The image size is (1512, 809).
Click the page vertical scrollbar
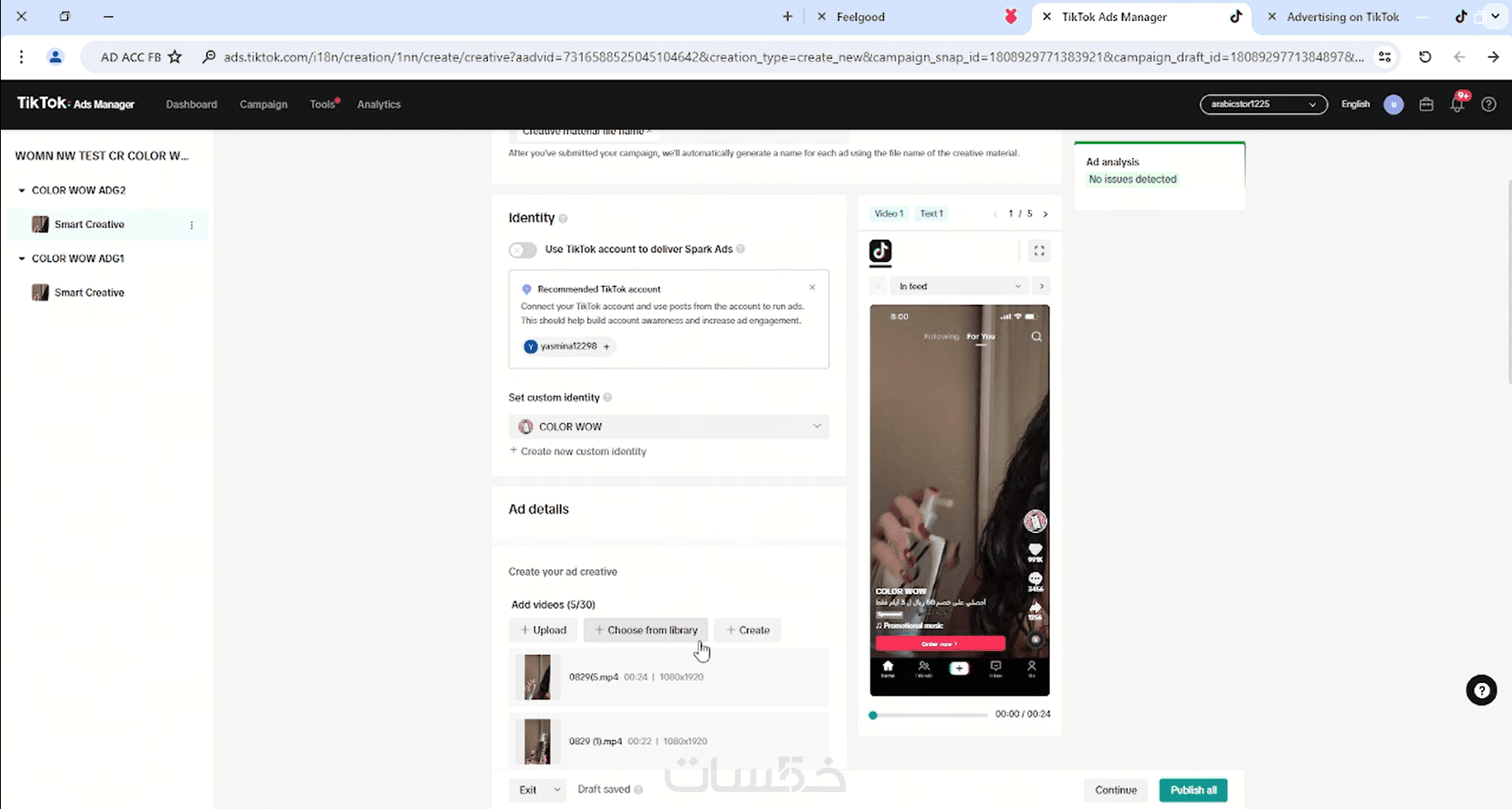point(1508,281)
